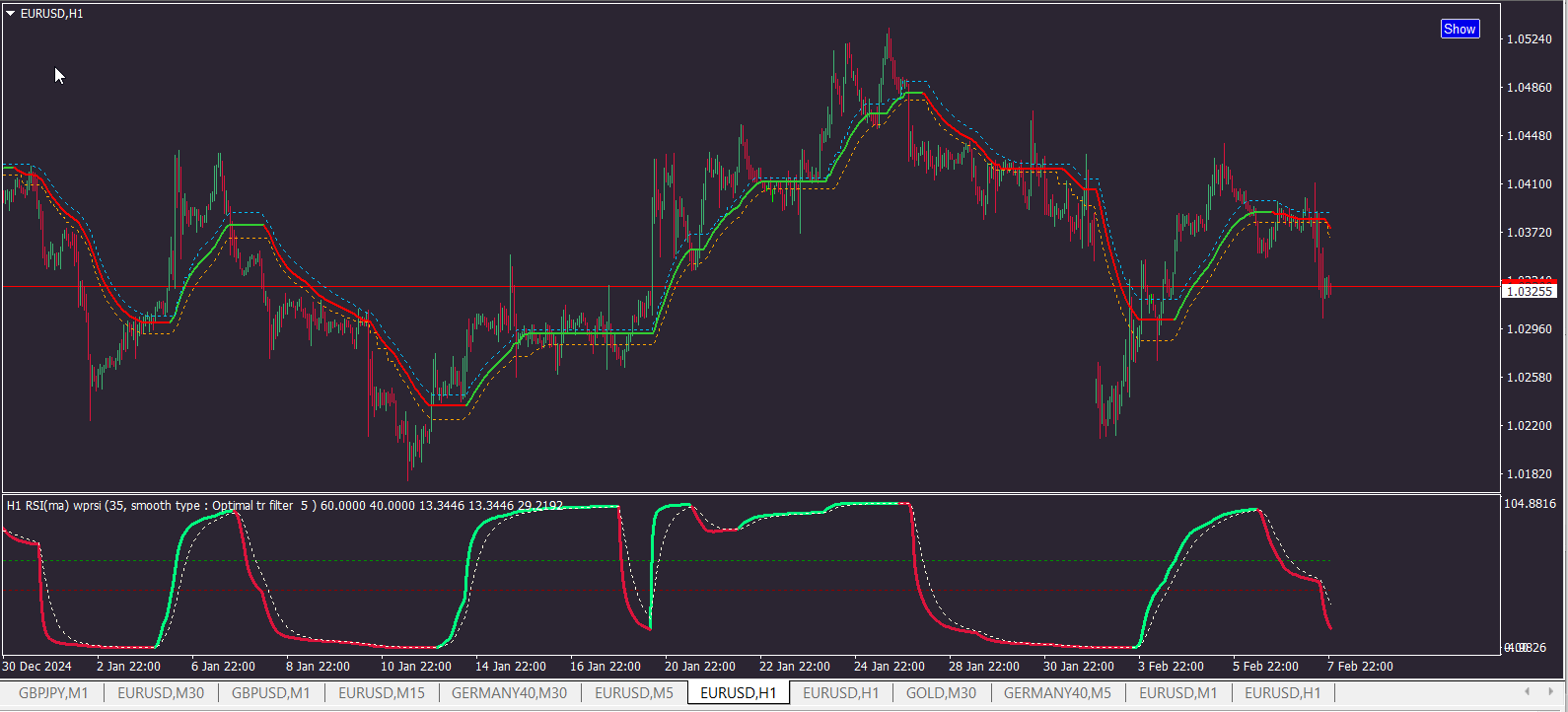The image size is (1568, 712).
Task: Select the EURUSD,M5 chart tab
Action: click(x=634, y=693)
